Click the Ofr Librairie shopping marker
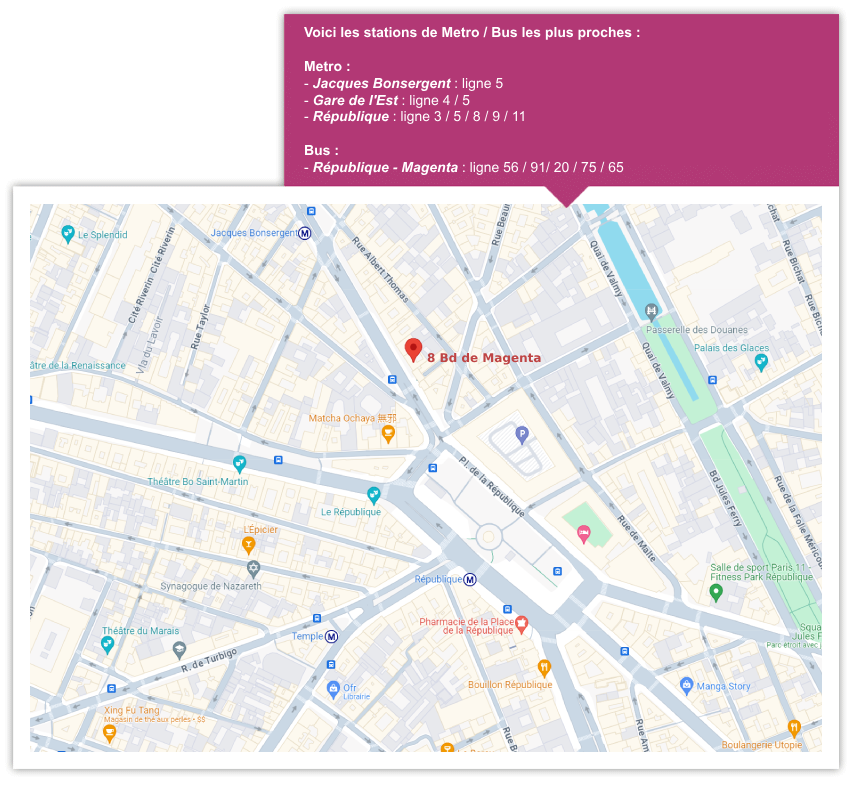 click(333, 690)
